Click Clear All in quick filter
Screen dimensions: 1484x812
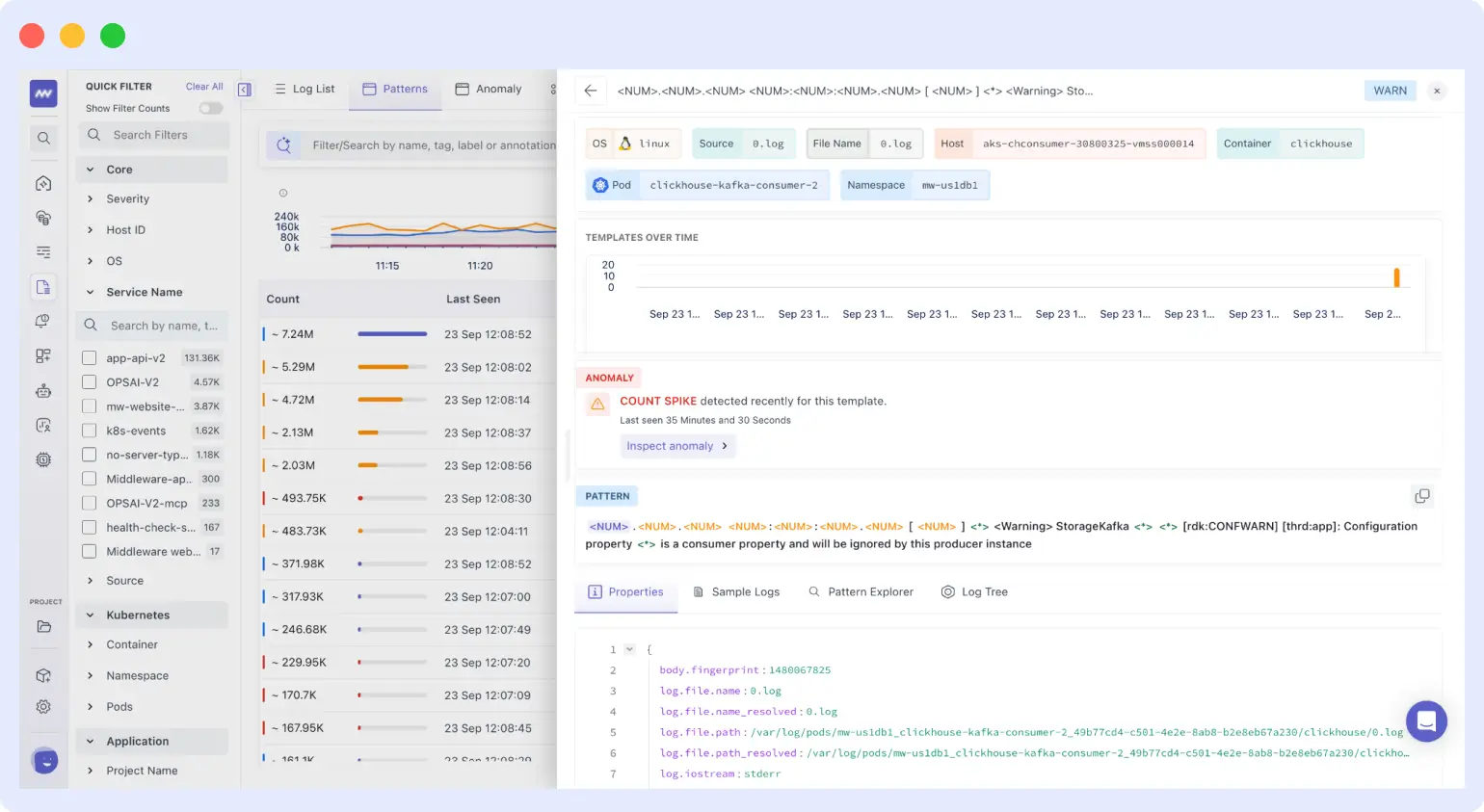point(204,86)
